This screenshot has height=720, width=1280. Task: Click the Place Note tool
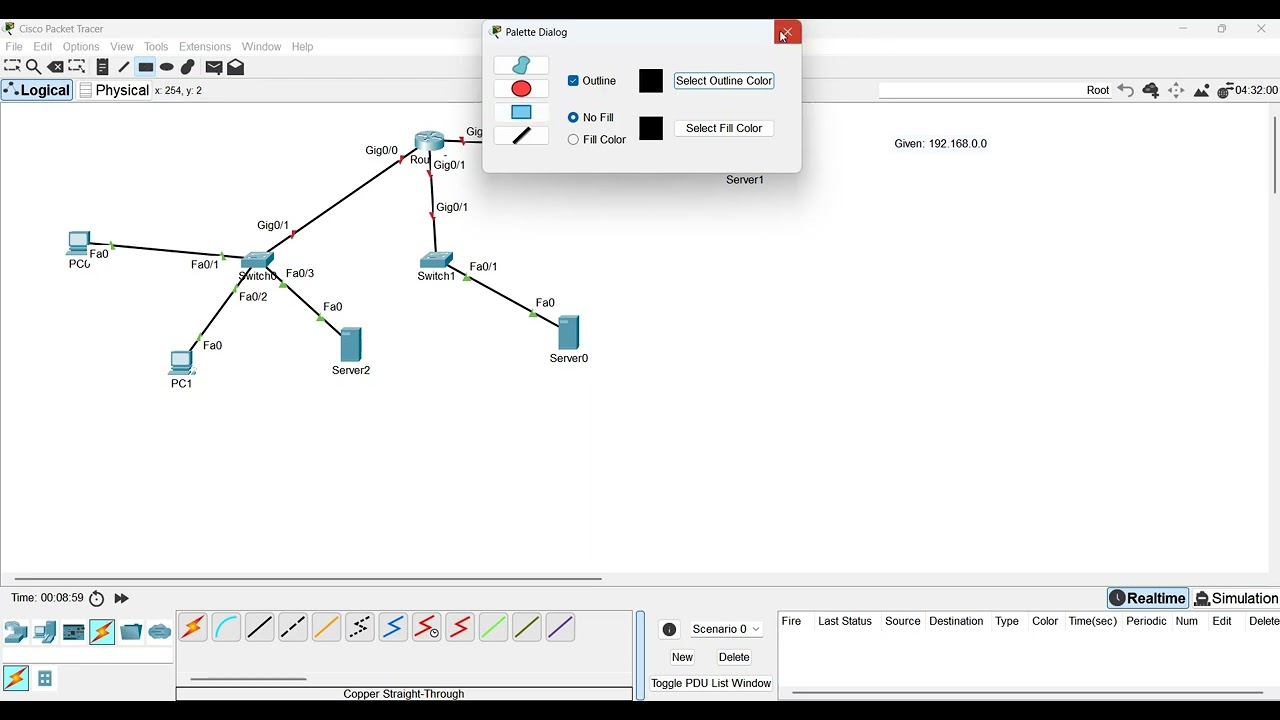[x=102, y=67]
